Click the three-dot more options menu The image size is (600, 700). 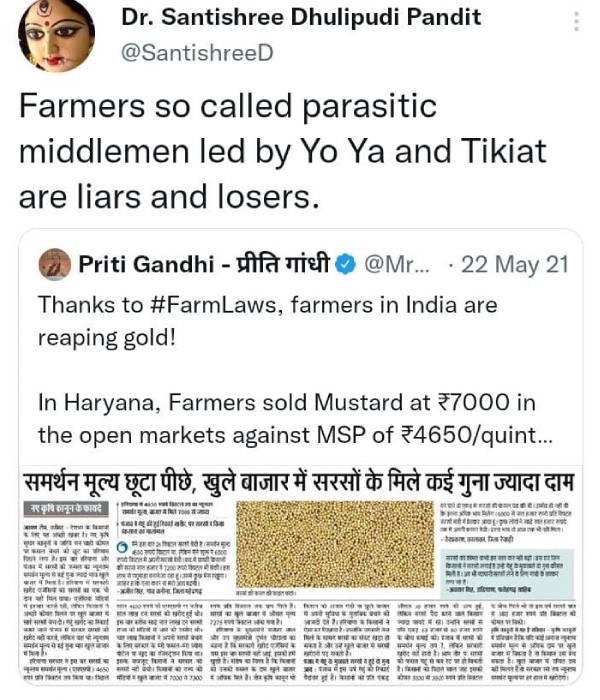coord(573,21)
